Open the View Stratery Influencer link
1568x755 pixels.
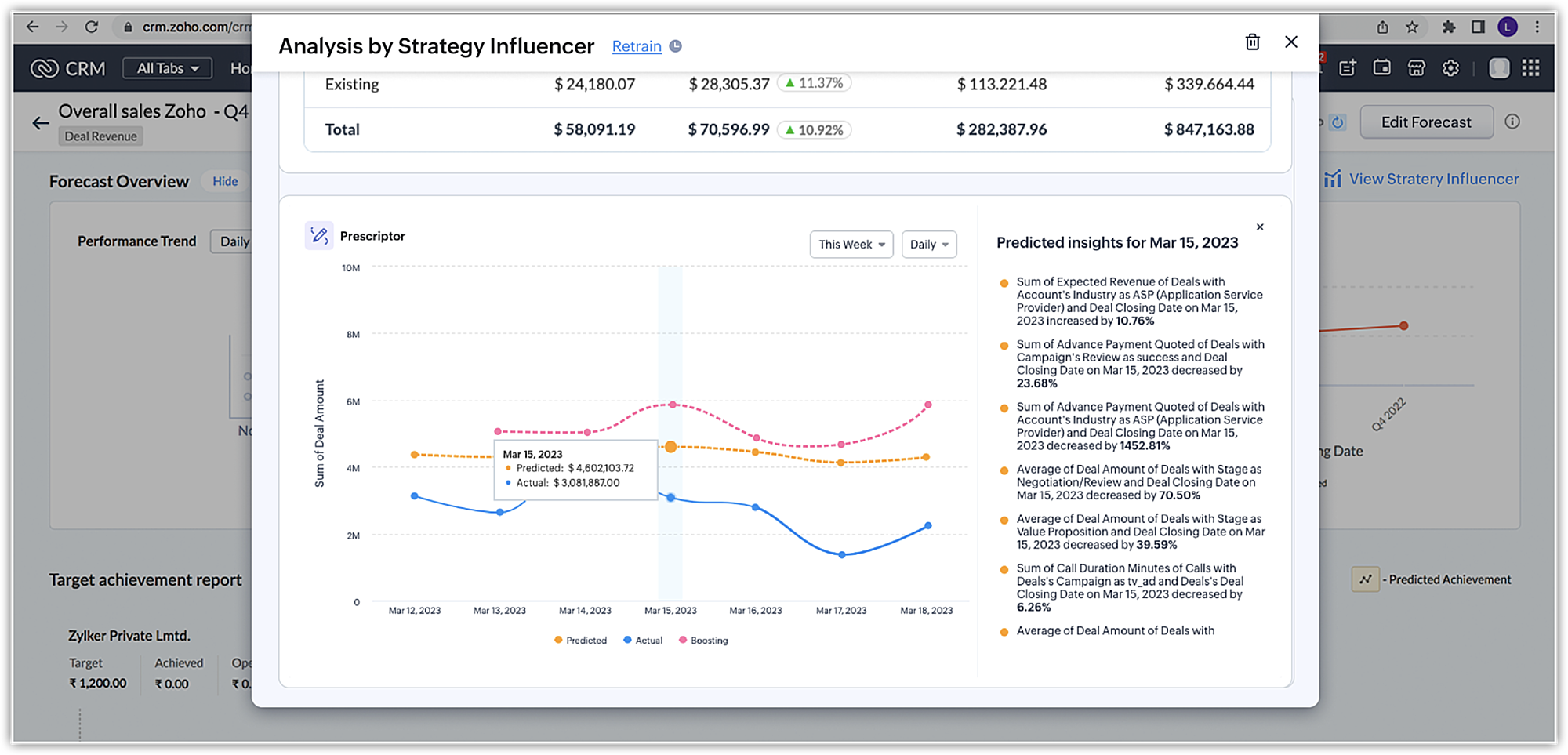(x=1432, y=180)
